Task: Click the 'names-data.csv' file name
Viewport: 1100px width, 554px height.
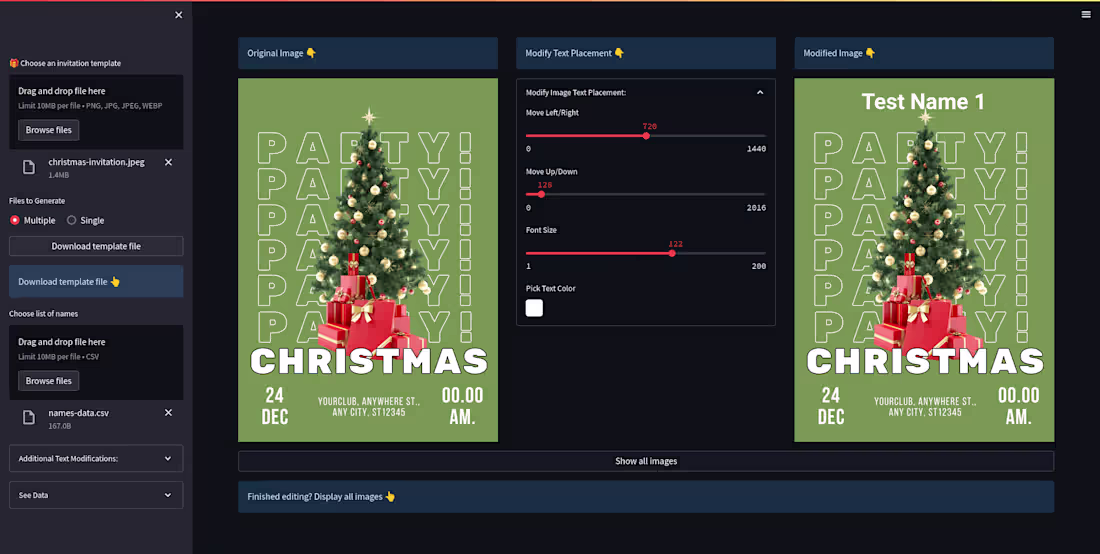Action: (x=79, y=413)
